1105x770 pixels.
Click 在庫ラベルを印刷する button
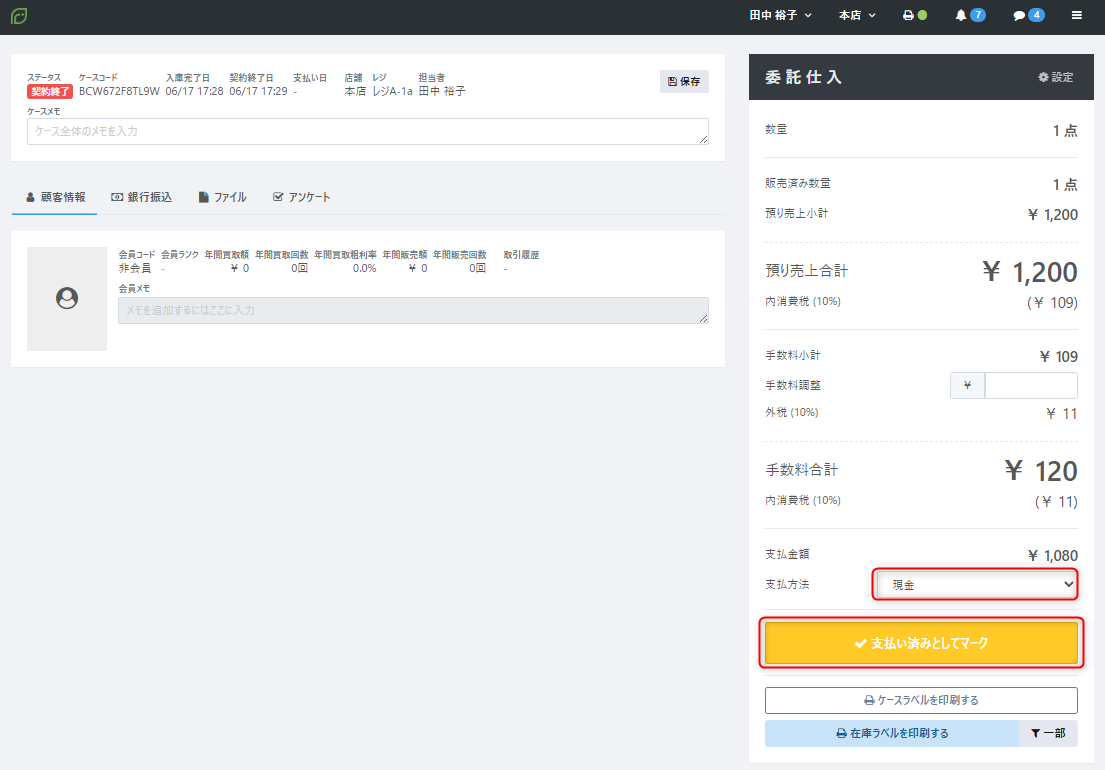point(891,733)
